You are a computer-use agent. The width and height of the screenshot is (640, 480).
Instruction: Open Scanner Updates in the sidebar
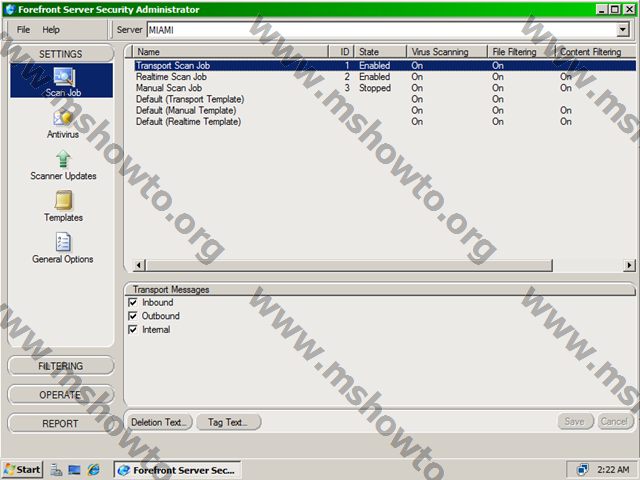[63, 165]
